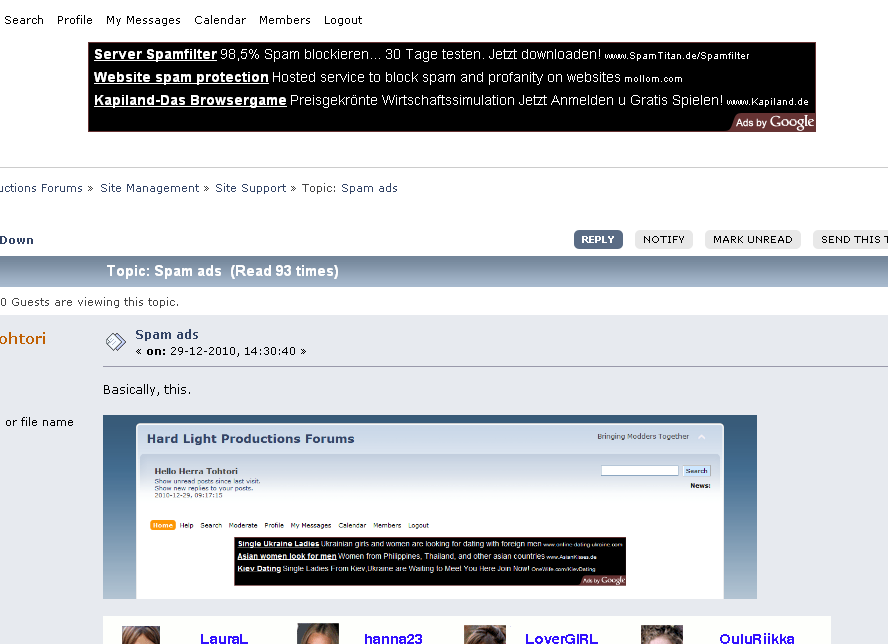The width and height of the screenshot is (888, 644).
Task: Open the Spam ads post title link
Action: tap(166, 335)
